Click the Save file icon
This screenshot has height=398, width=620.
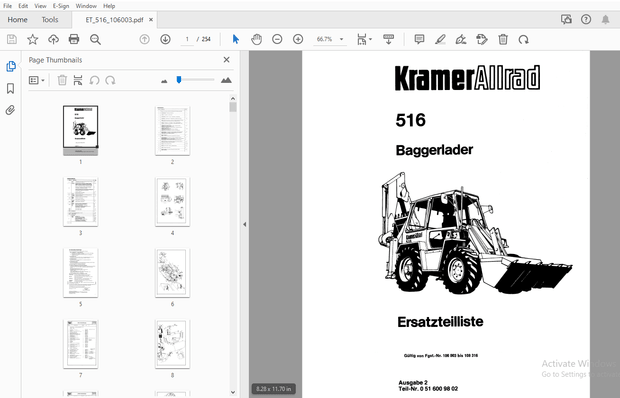[12, 39]
